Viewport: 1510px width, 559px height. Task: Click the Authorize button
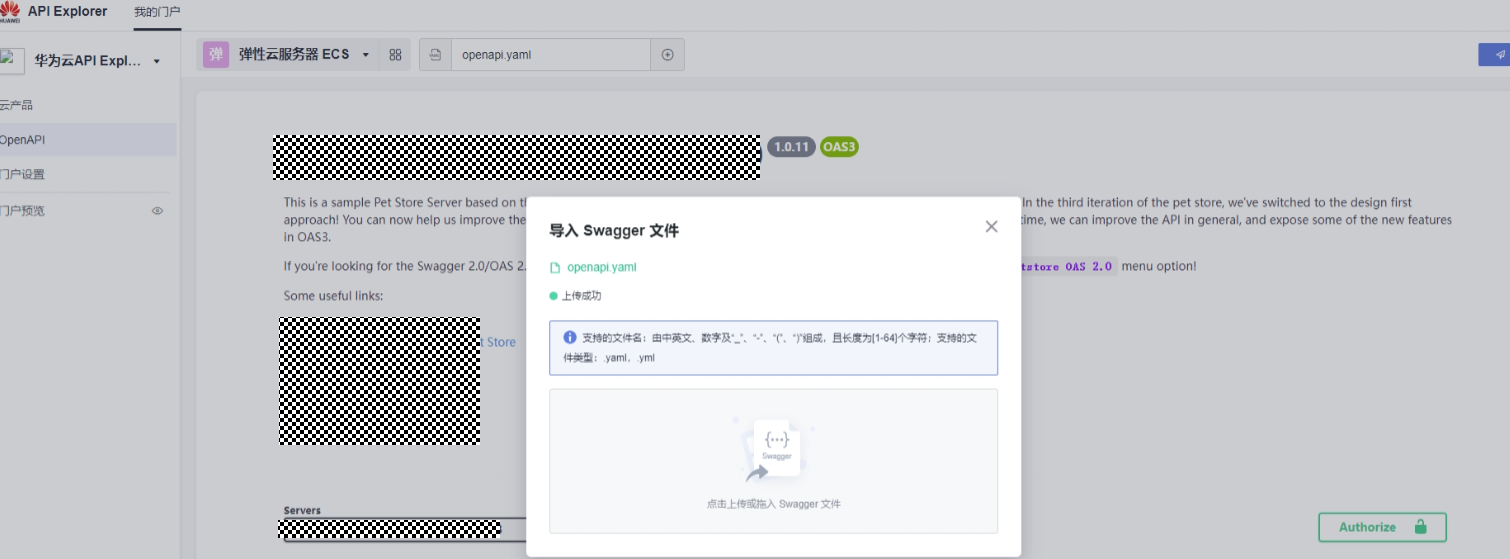[1382, 527]
